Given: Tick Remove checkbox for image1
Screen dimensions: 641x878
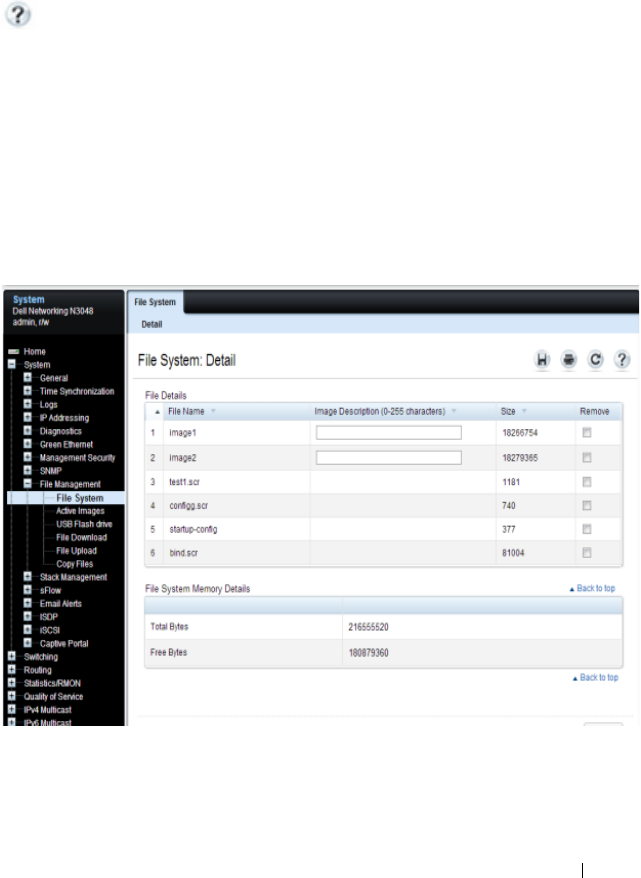Looking at the screenshot, I should pyautogui.click(x=587, y=433).
